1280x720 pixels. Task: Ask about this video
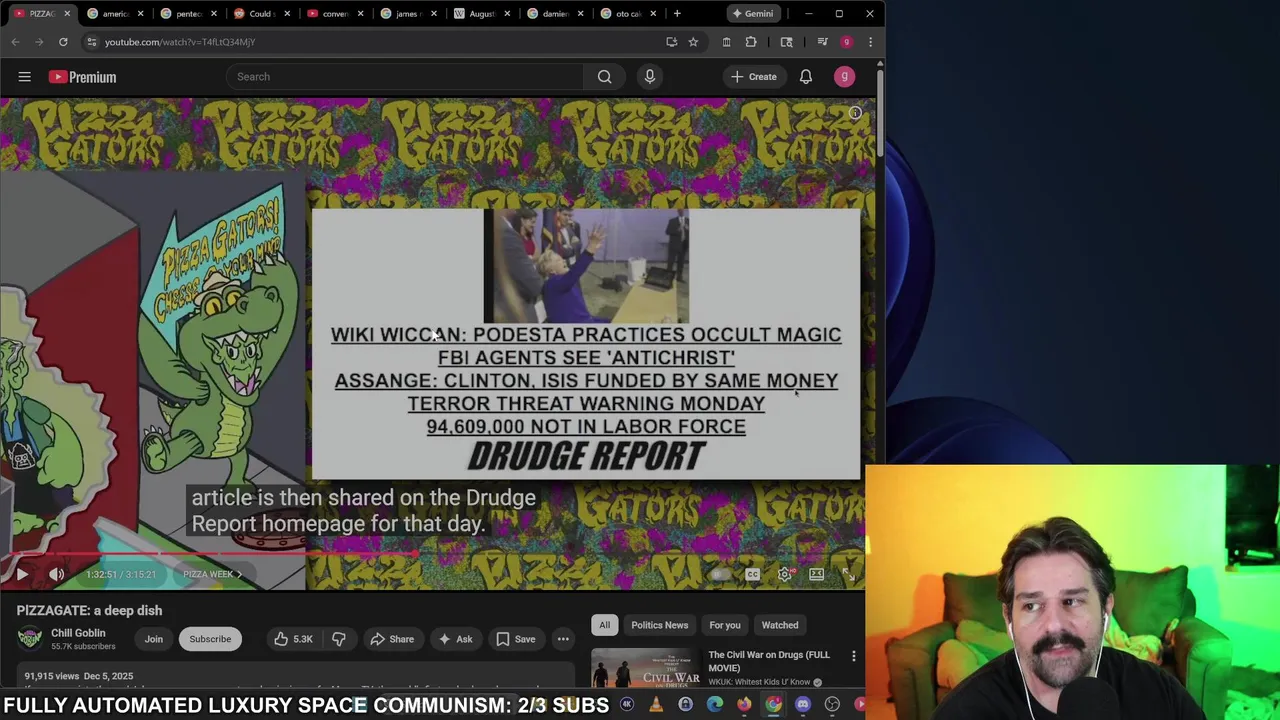pos(454,639)
